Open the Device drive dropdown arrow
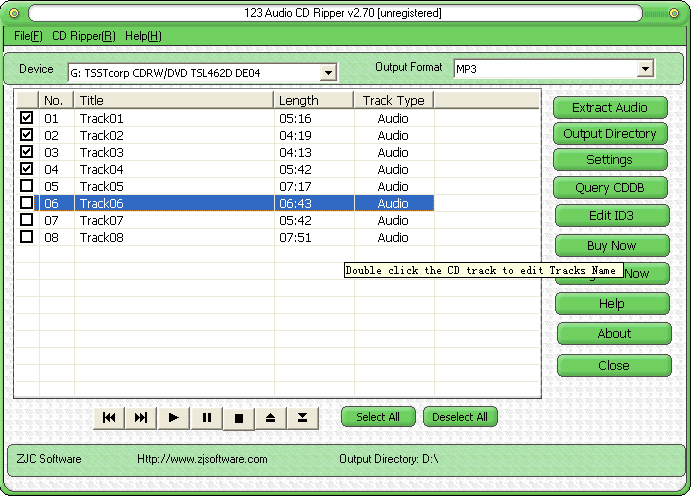Viewport: 695px width, 499px height. click(328, 73)
